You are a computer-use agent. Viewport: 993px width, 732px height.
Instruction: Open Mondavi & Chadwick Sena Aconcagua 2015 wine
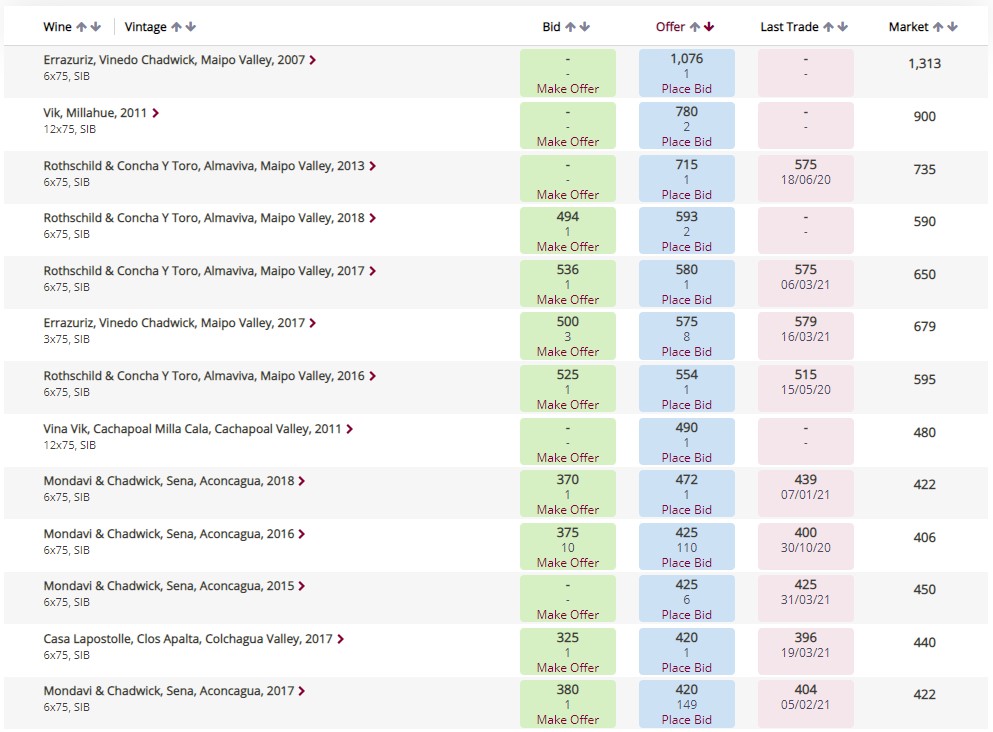point(168,586)
